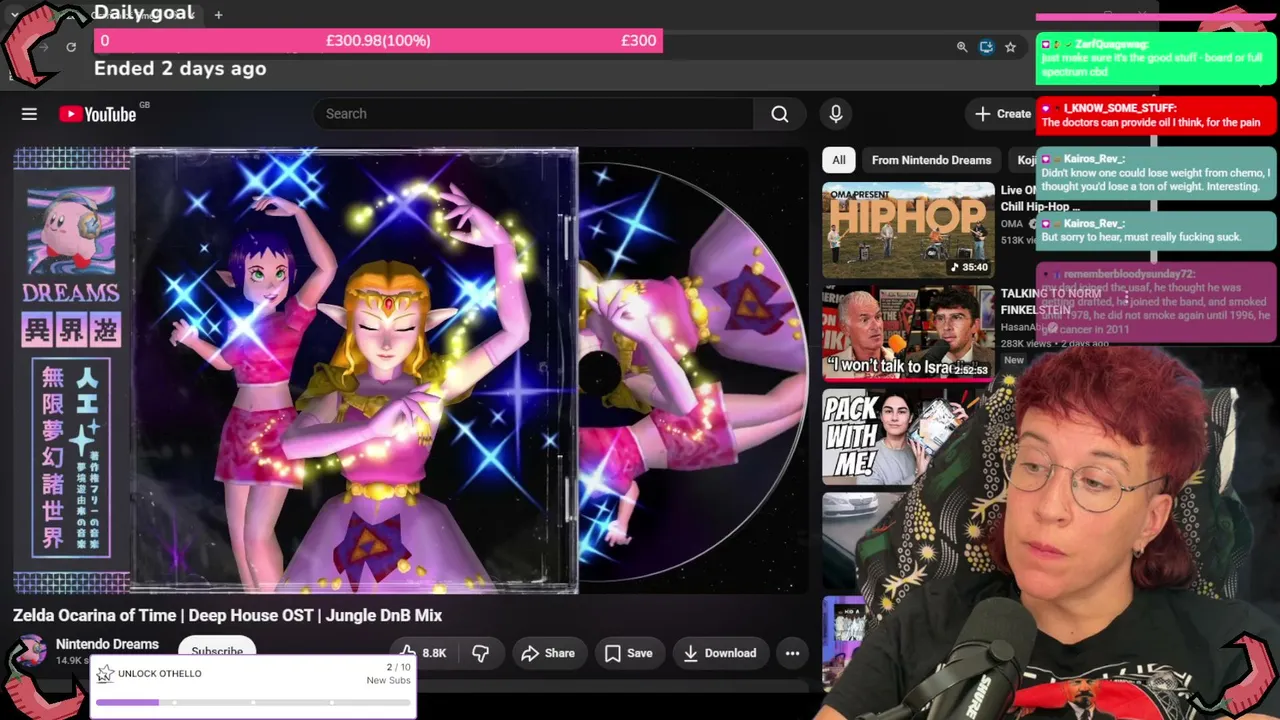Screen dimensions: 1280x720
Task: Share the Zelda Ocarina of Time video
Action: pos(548,653)
